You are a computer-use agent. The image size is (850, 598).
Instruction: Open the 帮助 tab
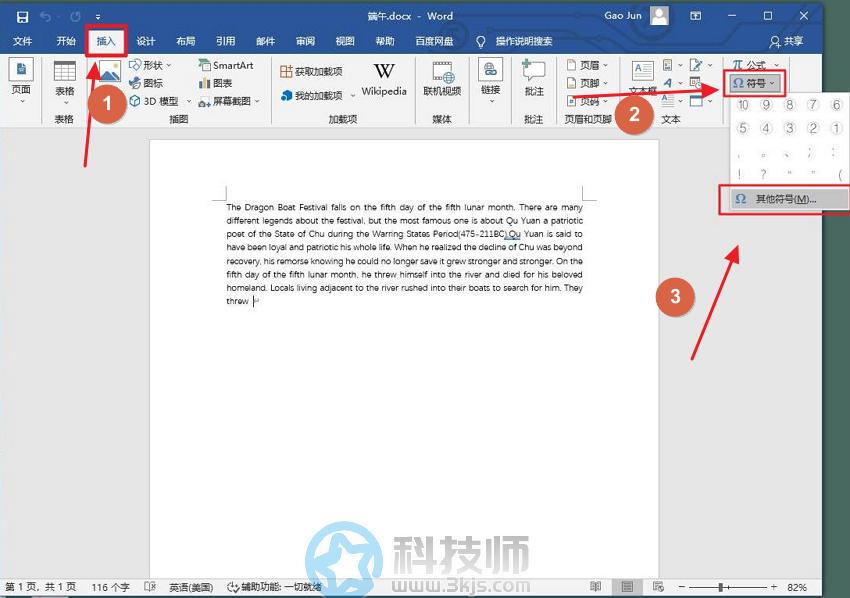click(385, 41)
